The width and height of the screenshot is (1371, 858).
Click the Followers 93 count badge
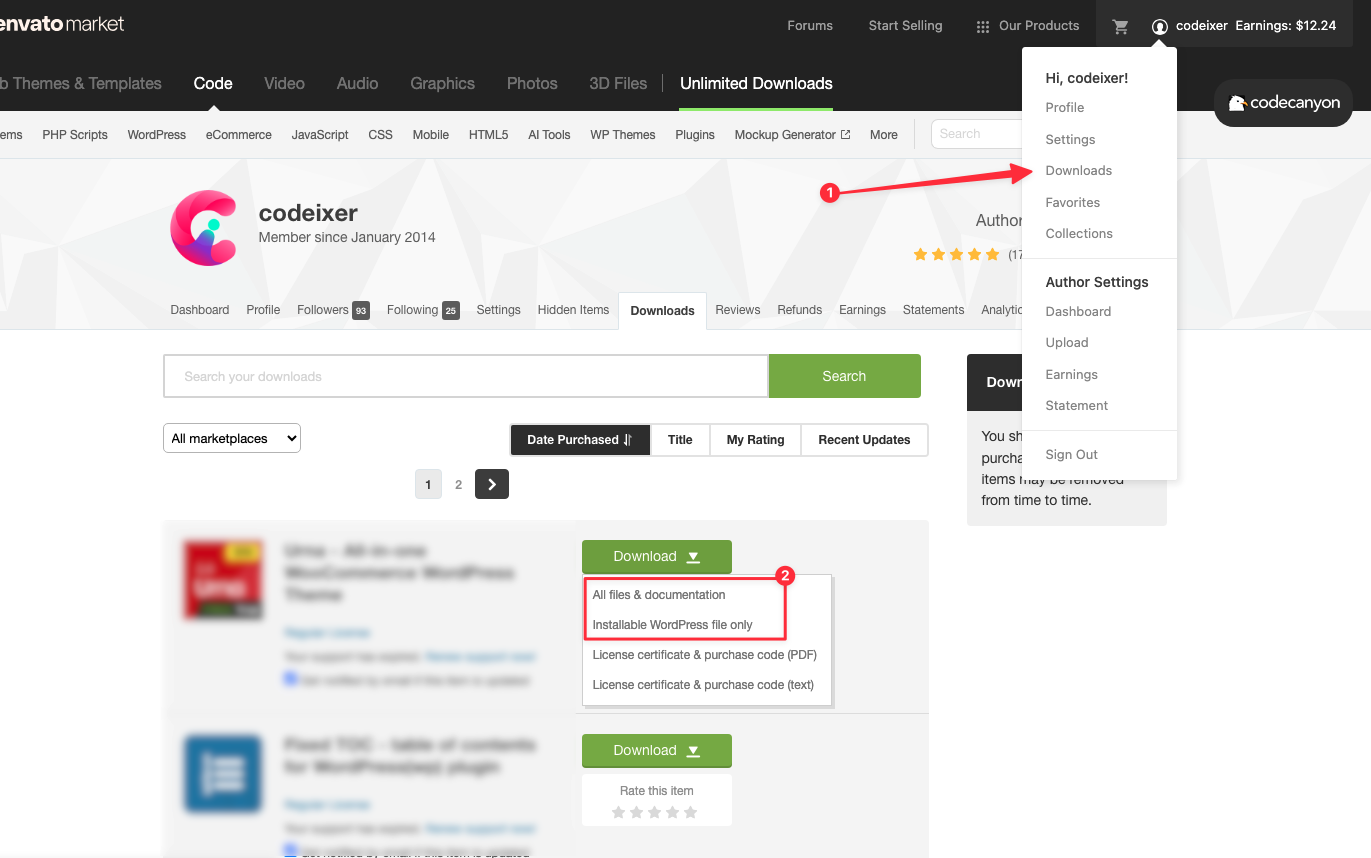click(361, 311)
